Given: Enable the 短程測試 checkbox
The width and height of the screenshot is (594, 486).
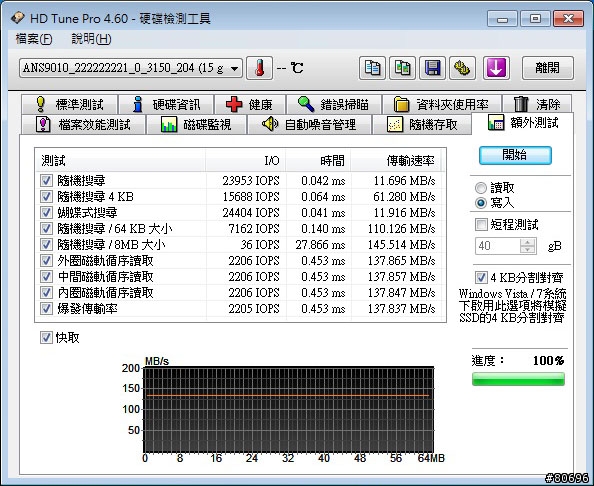Looking at the screenshot, I should 481,225.
